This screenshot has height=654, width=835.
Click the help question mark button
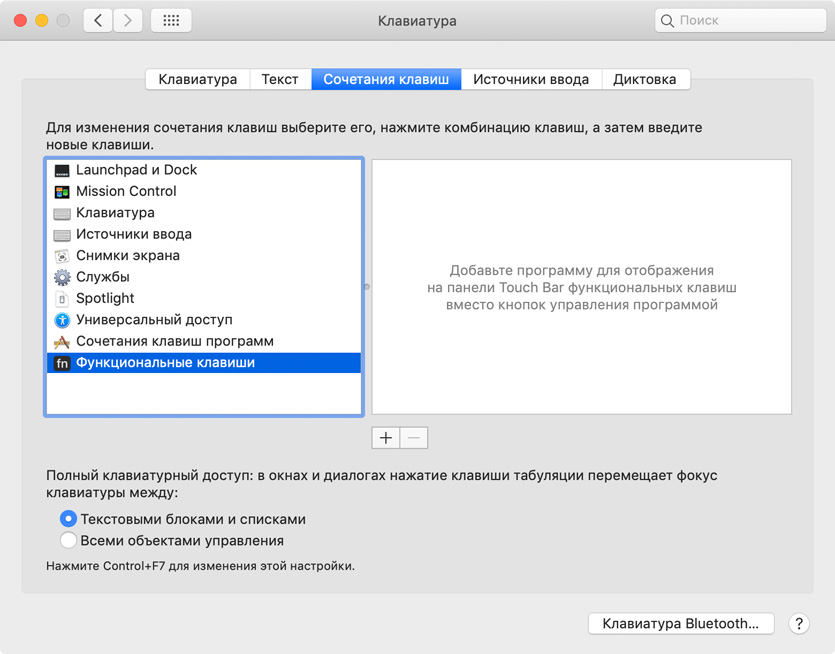(798, 624)
